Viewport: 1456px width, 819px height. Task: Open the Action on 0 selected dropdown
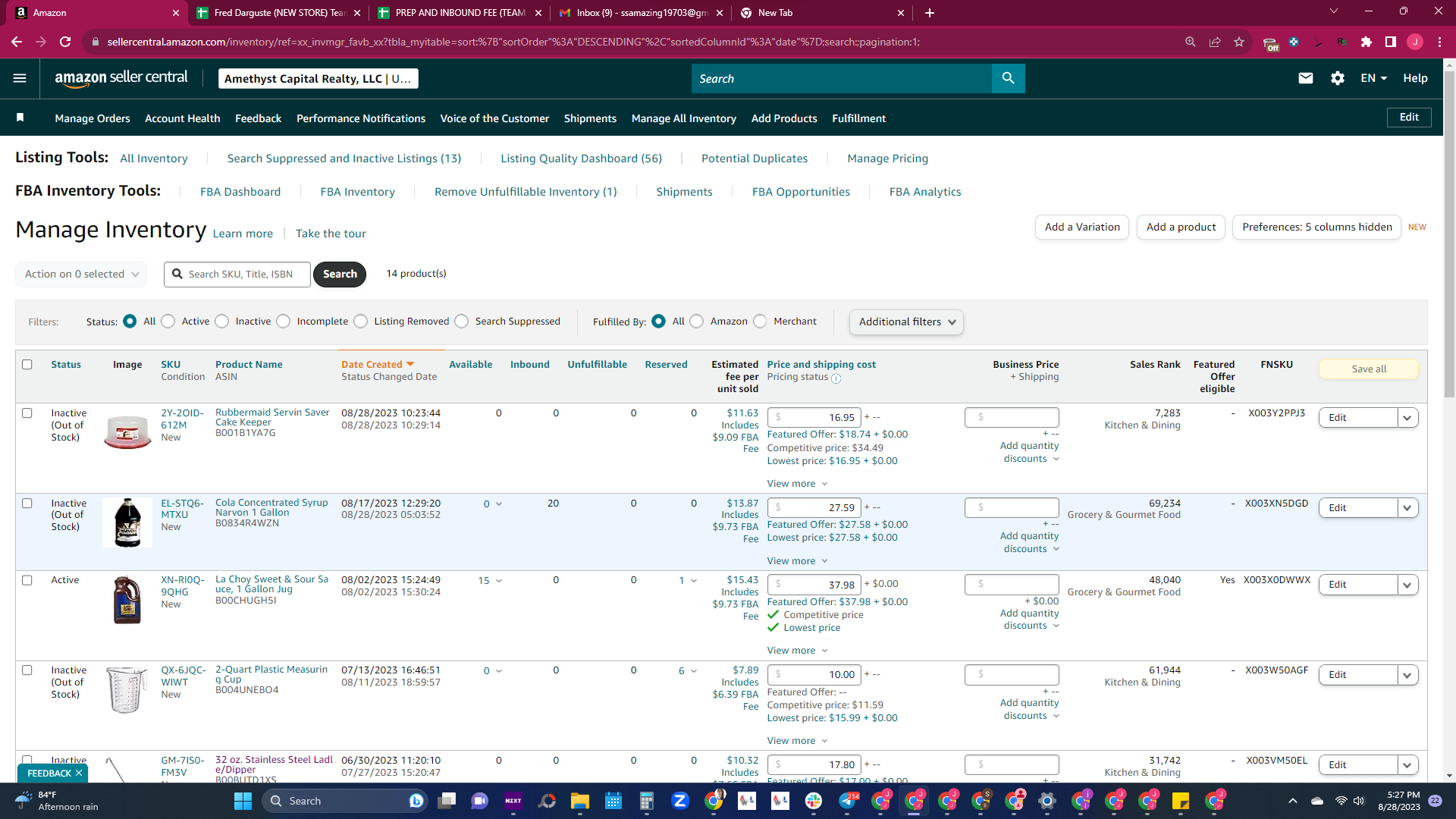point(81,275)
